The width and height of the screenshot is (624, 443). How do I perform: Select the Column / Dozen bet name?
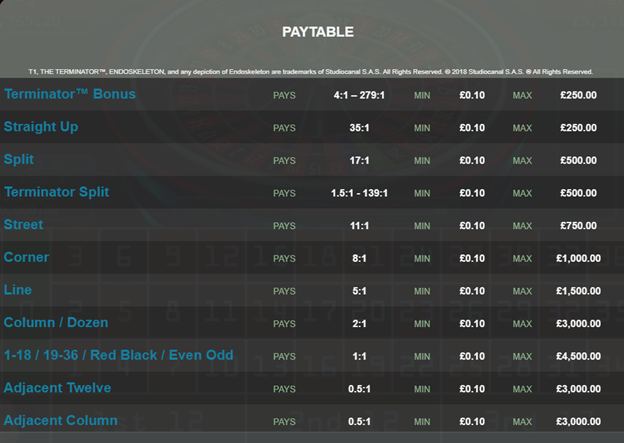tap(56, 322)
